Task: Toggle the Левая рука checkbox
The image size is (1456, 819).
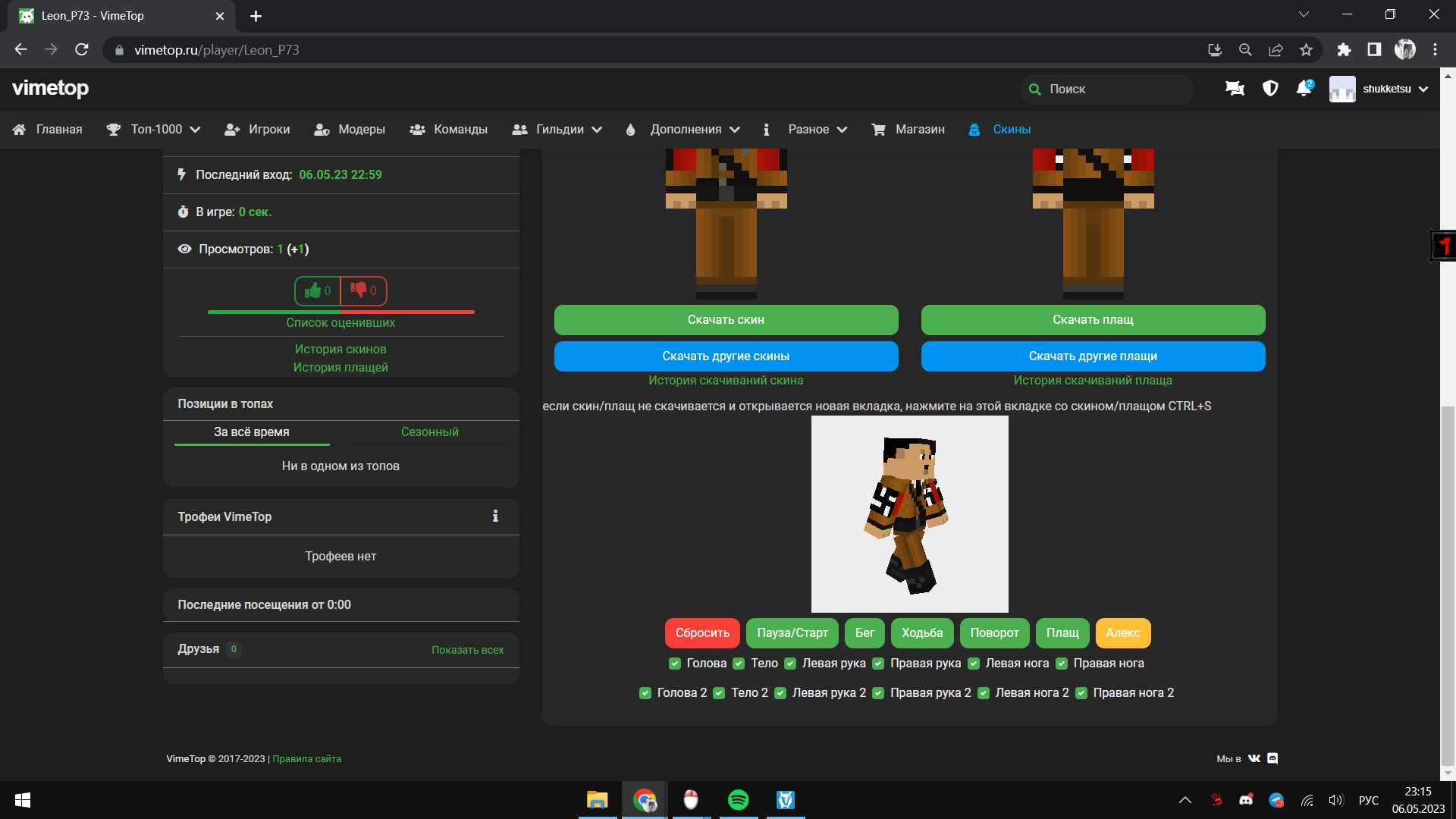Action: 790,664
